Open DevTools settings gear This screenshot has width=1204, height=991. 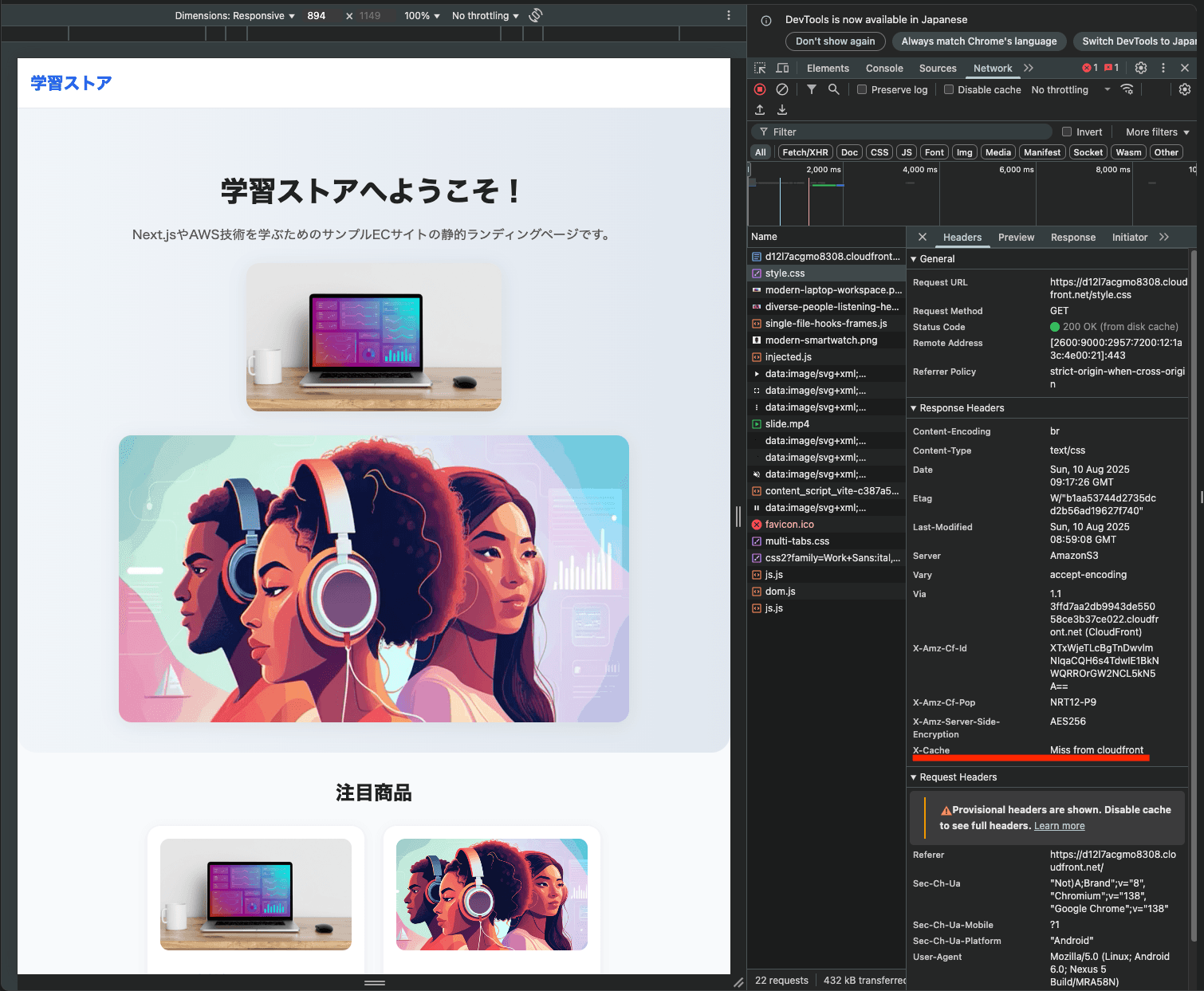point(1141,69)
